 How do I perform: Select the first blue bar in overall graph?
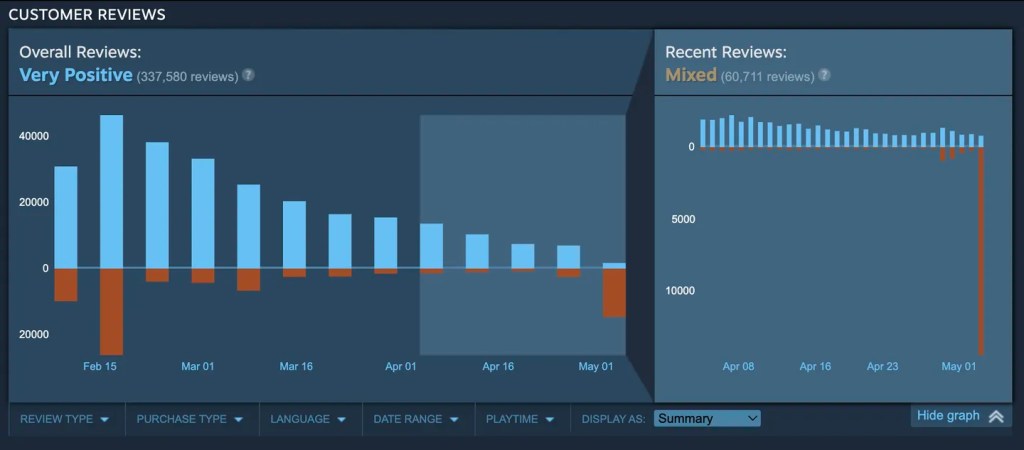[66, 217]
